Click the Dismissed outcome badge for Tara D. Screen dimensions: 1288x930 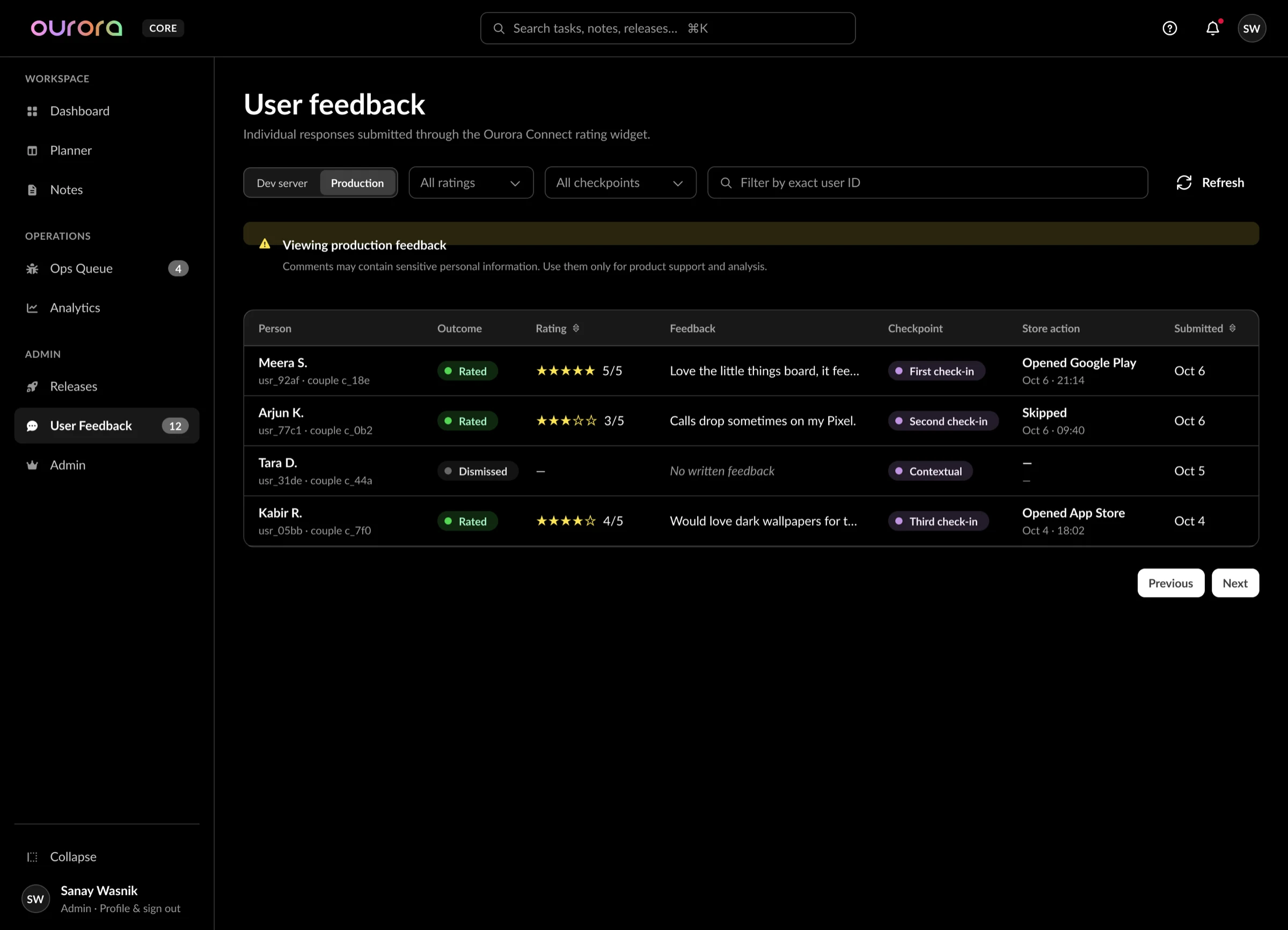tap(477, 471)
